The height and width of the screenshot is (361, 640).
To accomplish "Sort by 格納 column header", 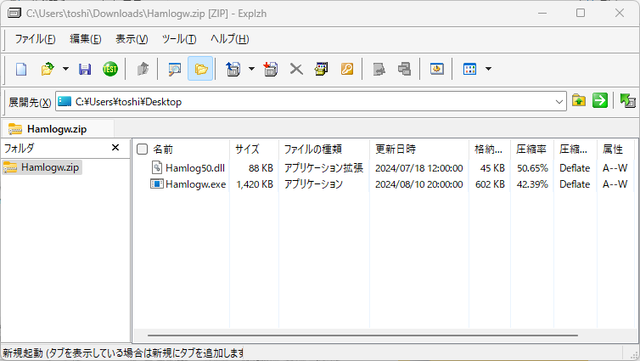I will tap(489, 149).
